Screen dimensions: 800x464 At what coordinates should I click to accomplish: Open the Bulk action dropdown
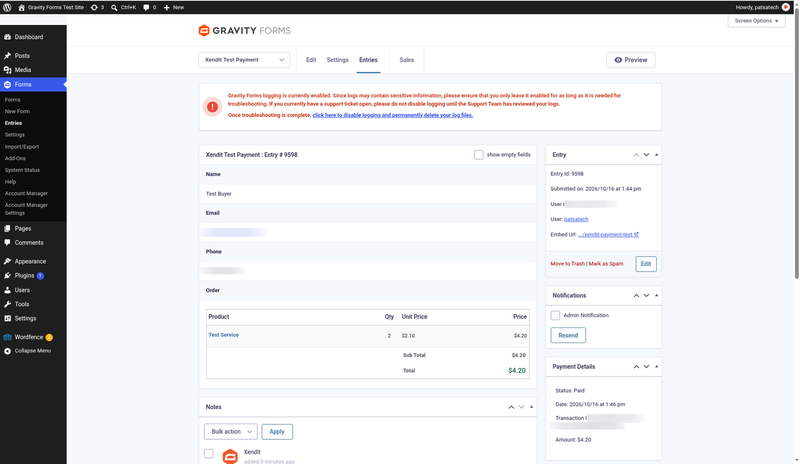point(231,432)
